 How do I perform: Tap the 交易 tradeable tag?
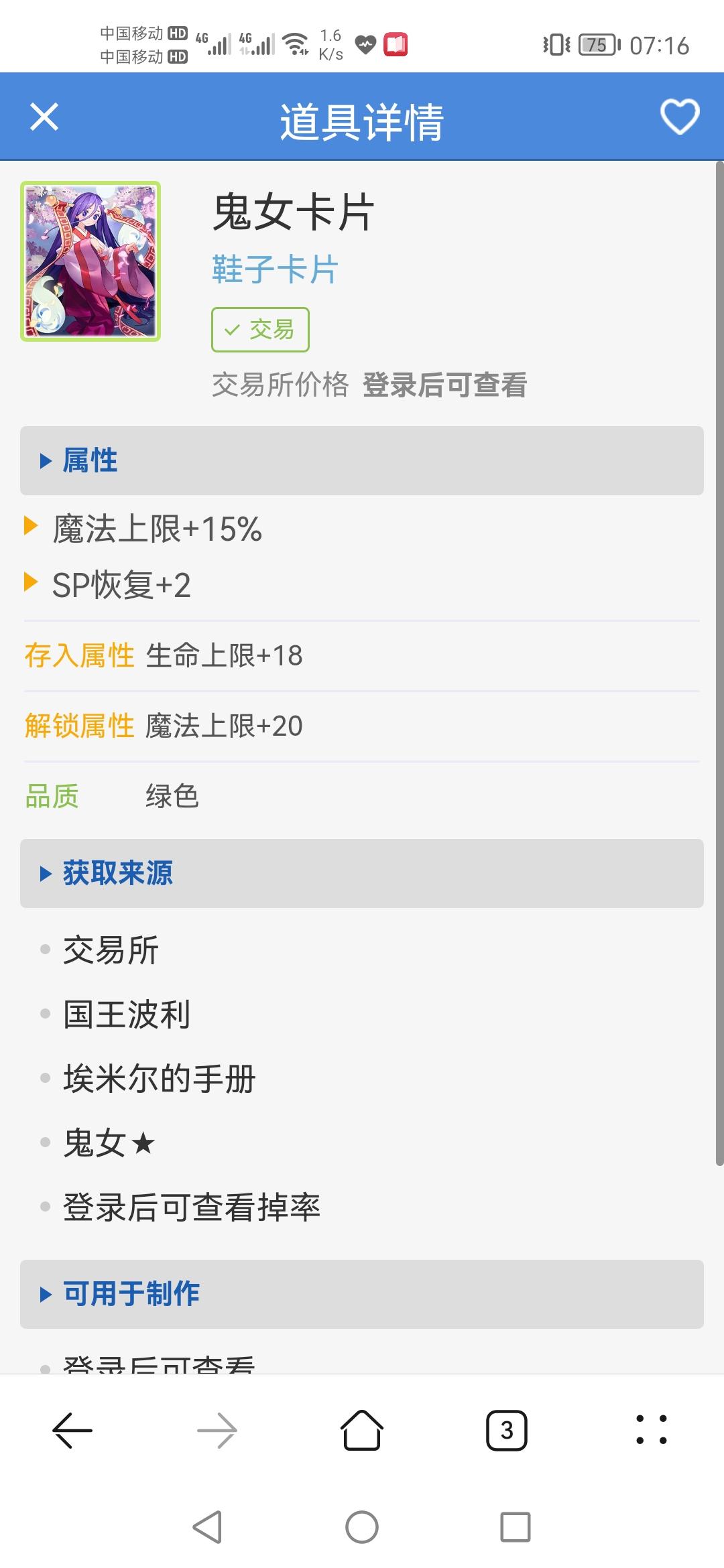(260, 330)
